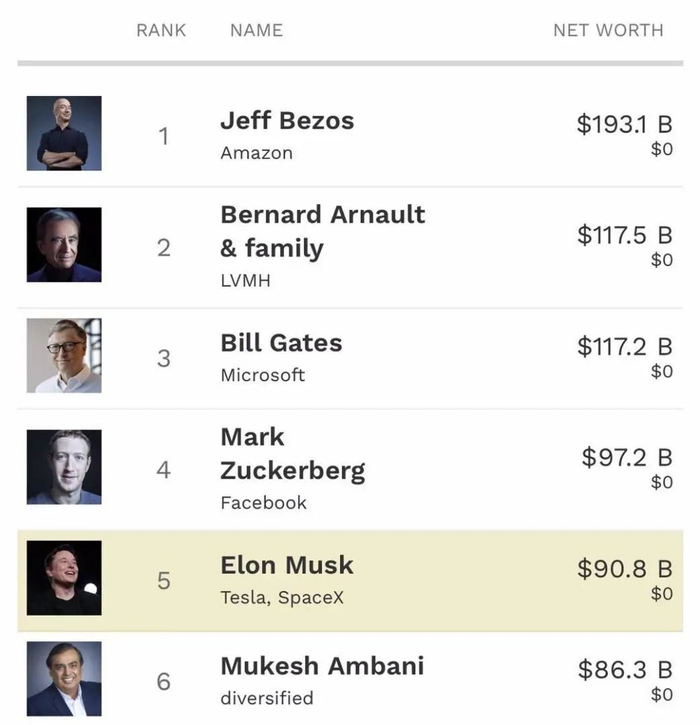700x725 pixels.
Task: Open Mark Zuckerberg's profile link
Action: pyautogui.click(x=292, y=453)
